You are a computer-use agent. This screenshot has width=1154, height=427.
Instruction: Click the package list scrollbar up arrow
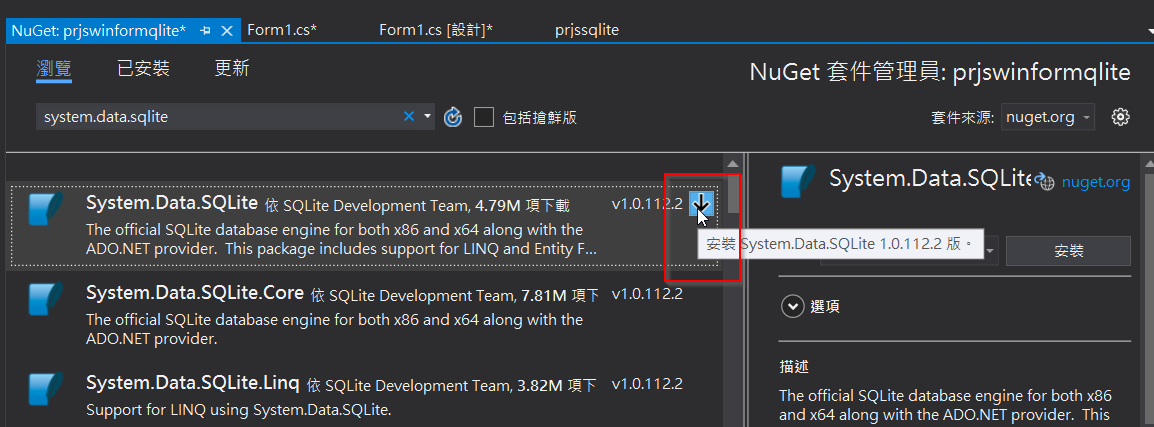(x=732, y=163)
